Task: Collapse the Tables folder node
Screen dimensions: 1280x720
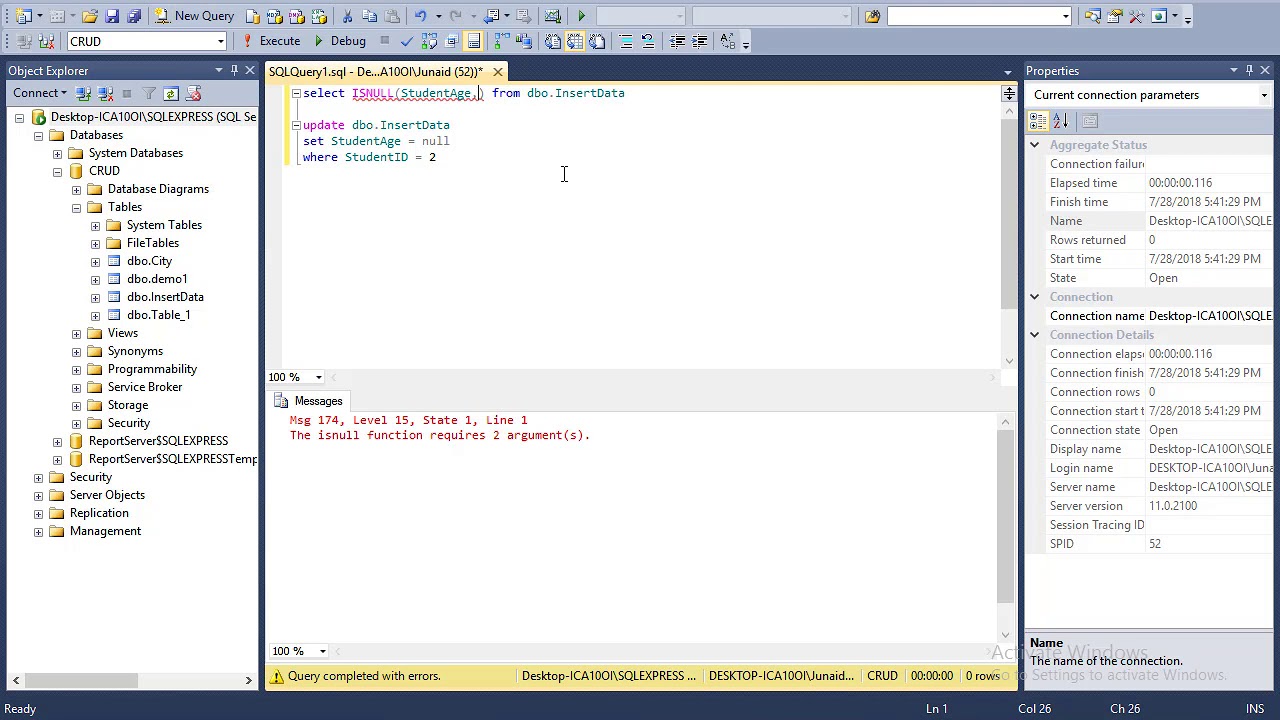Action: [x=76, y=207]
